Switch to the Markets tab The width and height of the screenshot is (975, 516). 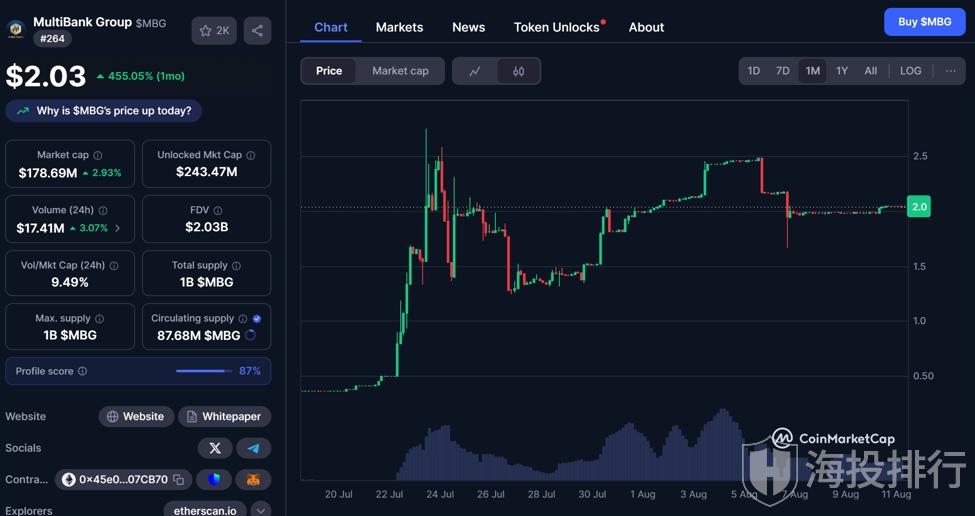(399, 27)
